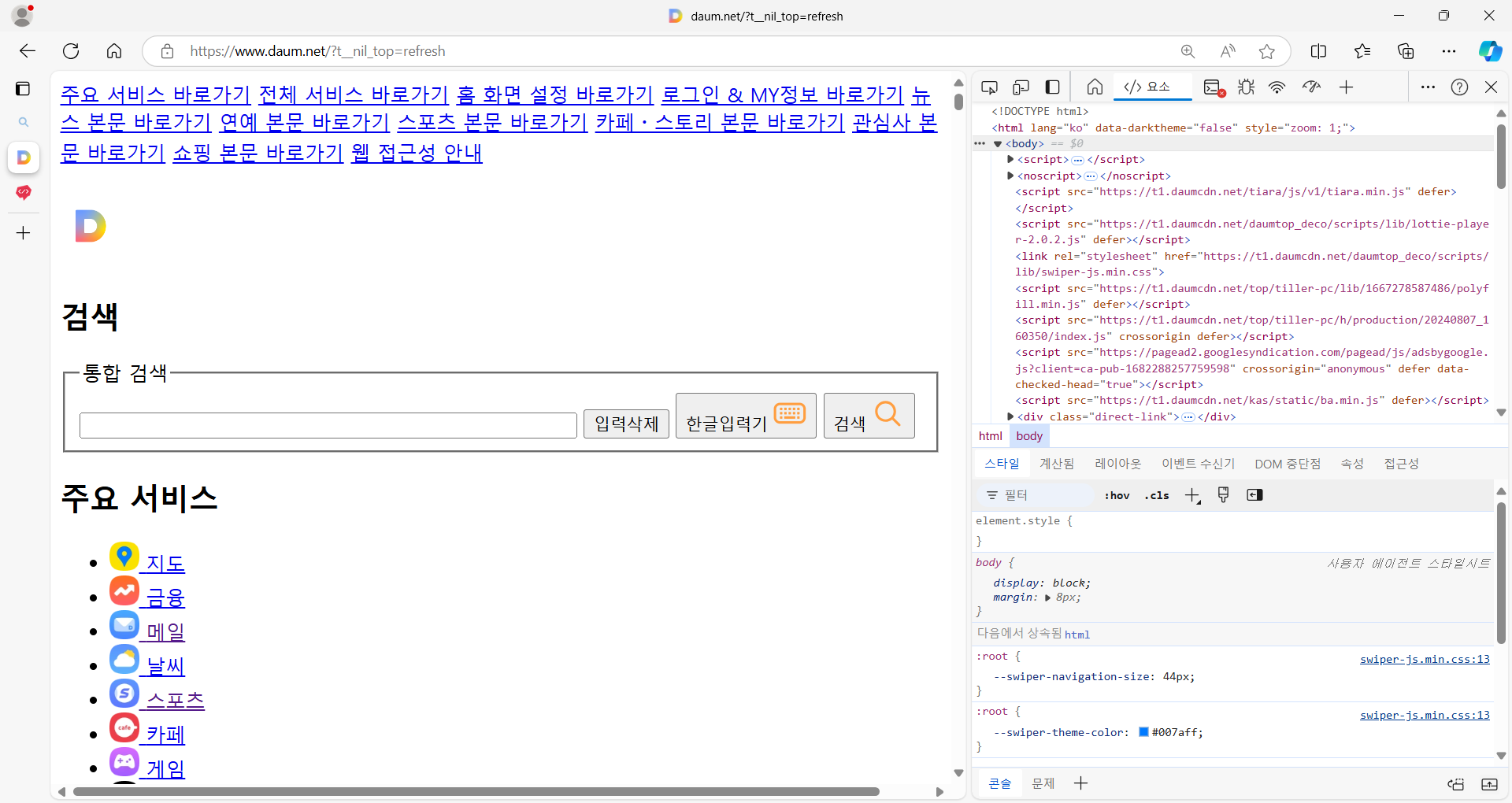Refresh the page with the reload icon
The image size is (1512, 803).
click(71, 51)
